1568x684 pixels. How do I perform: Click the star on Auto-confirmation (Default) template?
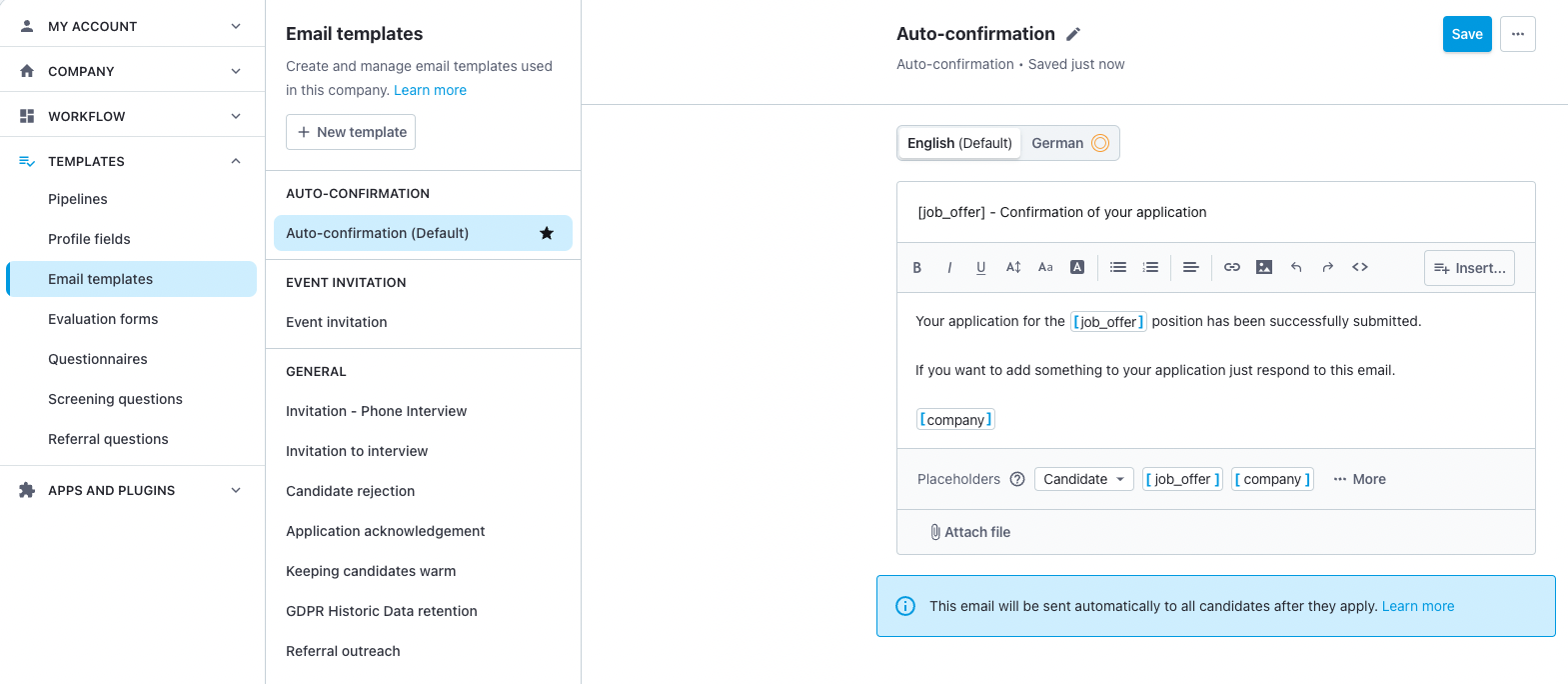[547, 233]
